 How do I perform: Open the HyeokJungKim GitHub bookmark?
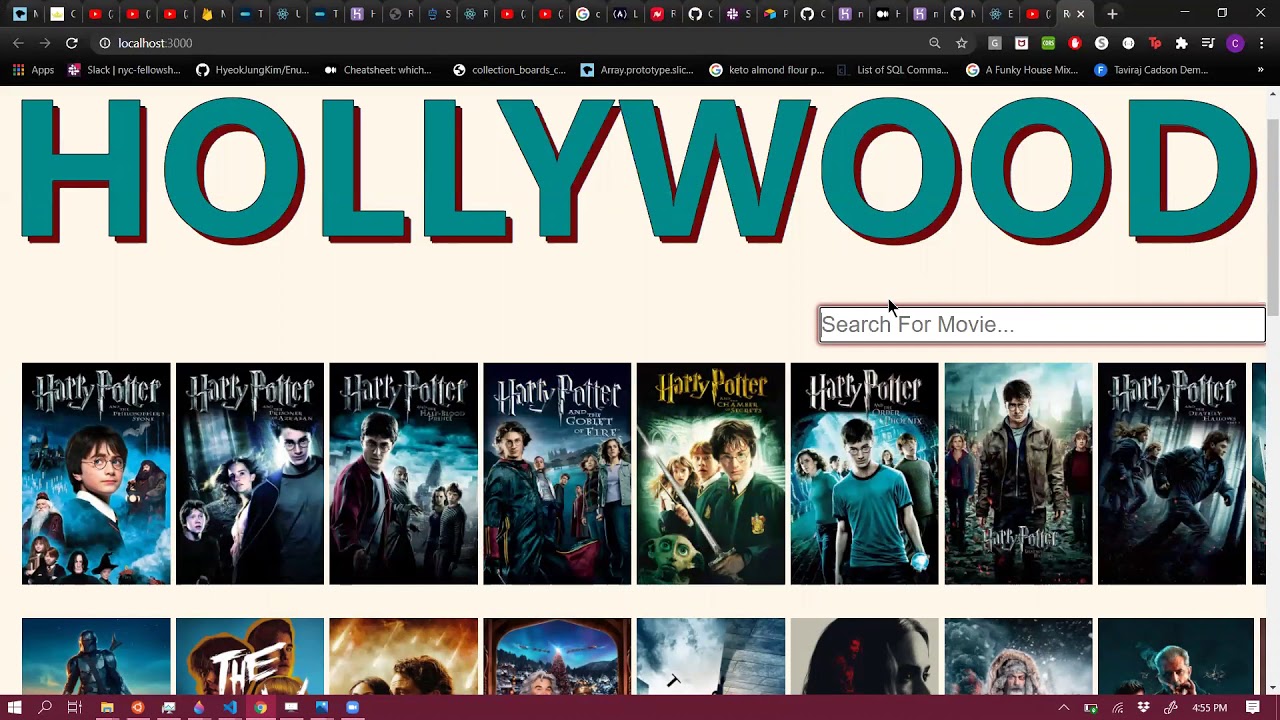pyautogui.click(x=252, y=70)
